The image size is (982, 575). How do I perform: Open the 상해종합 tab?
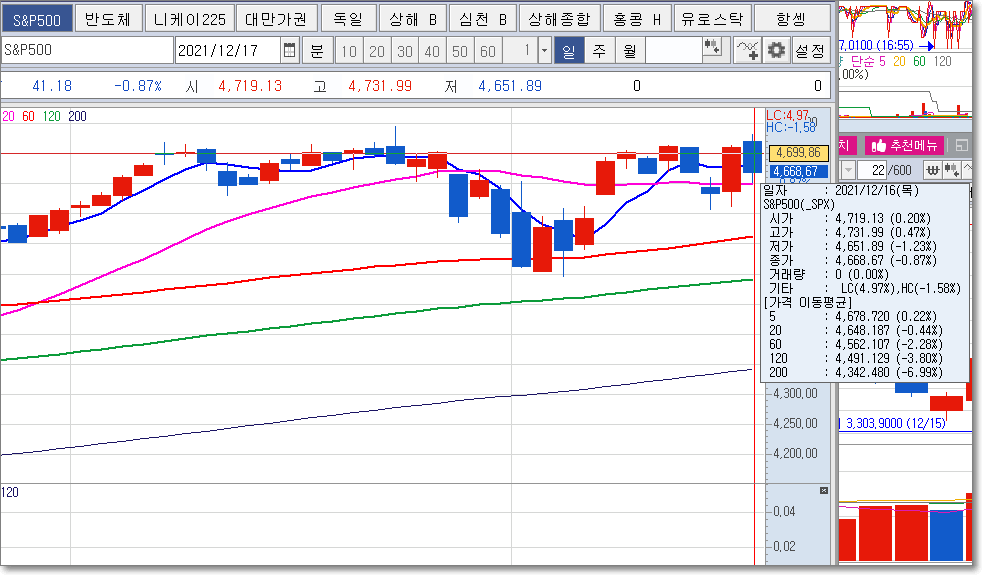[x=560, y=19]
